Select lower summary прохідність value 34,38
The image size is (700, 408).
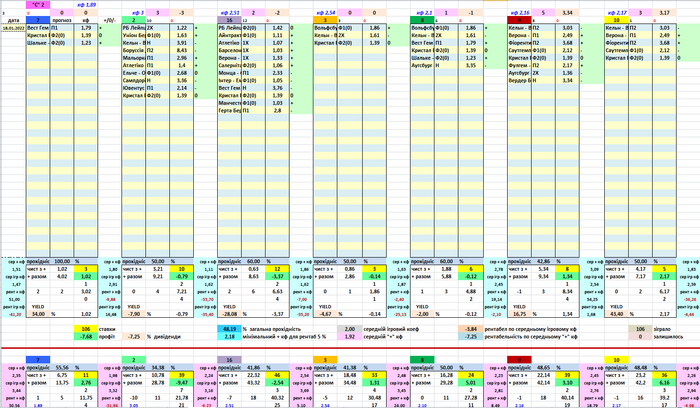(157, 368)
